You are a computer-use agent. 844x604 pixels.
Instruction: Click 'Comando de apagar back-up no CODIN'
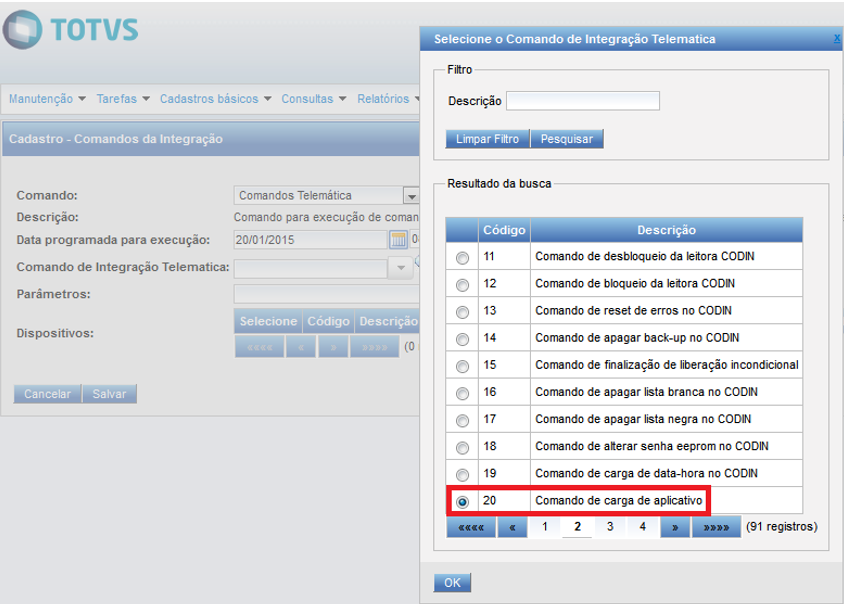[637, 338]
